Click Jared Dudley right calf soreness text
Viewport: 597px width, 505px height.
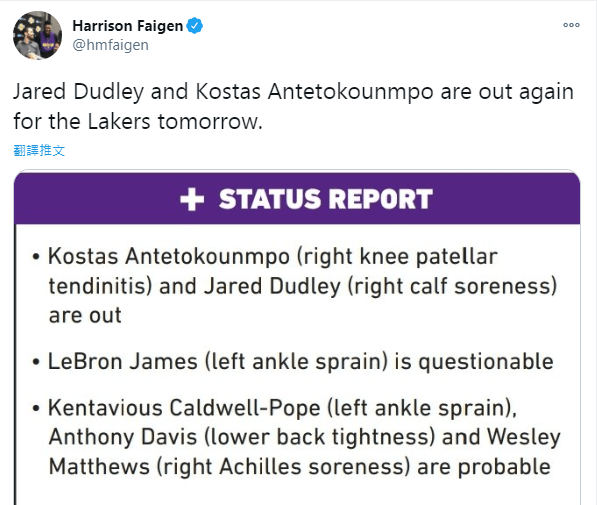tap(380, 286)
